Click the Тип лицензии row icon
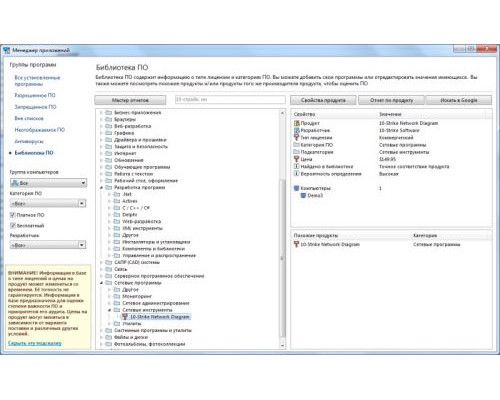The image size is (500, 400). pyautogui.click(x=296, y=137)
